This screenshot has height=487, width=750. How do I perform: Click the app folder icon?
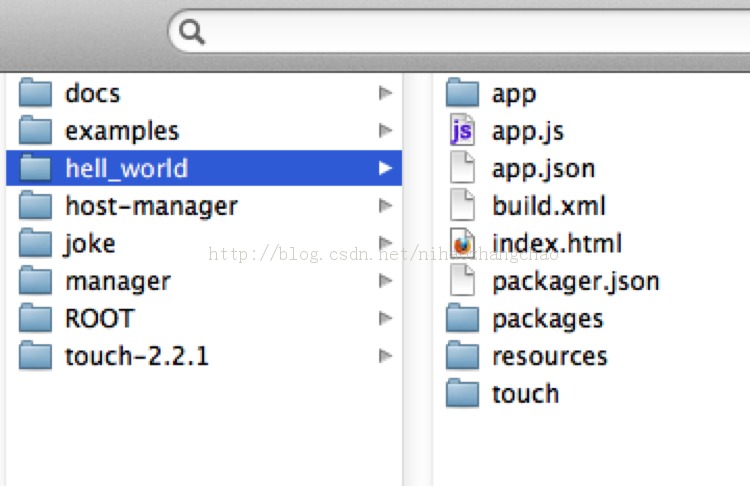coord(462,92)
